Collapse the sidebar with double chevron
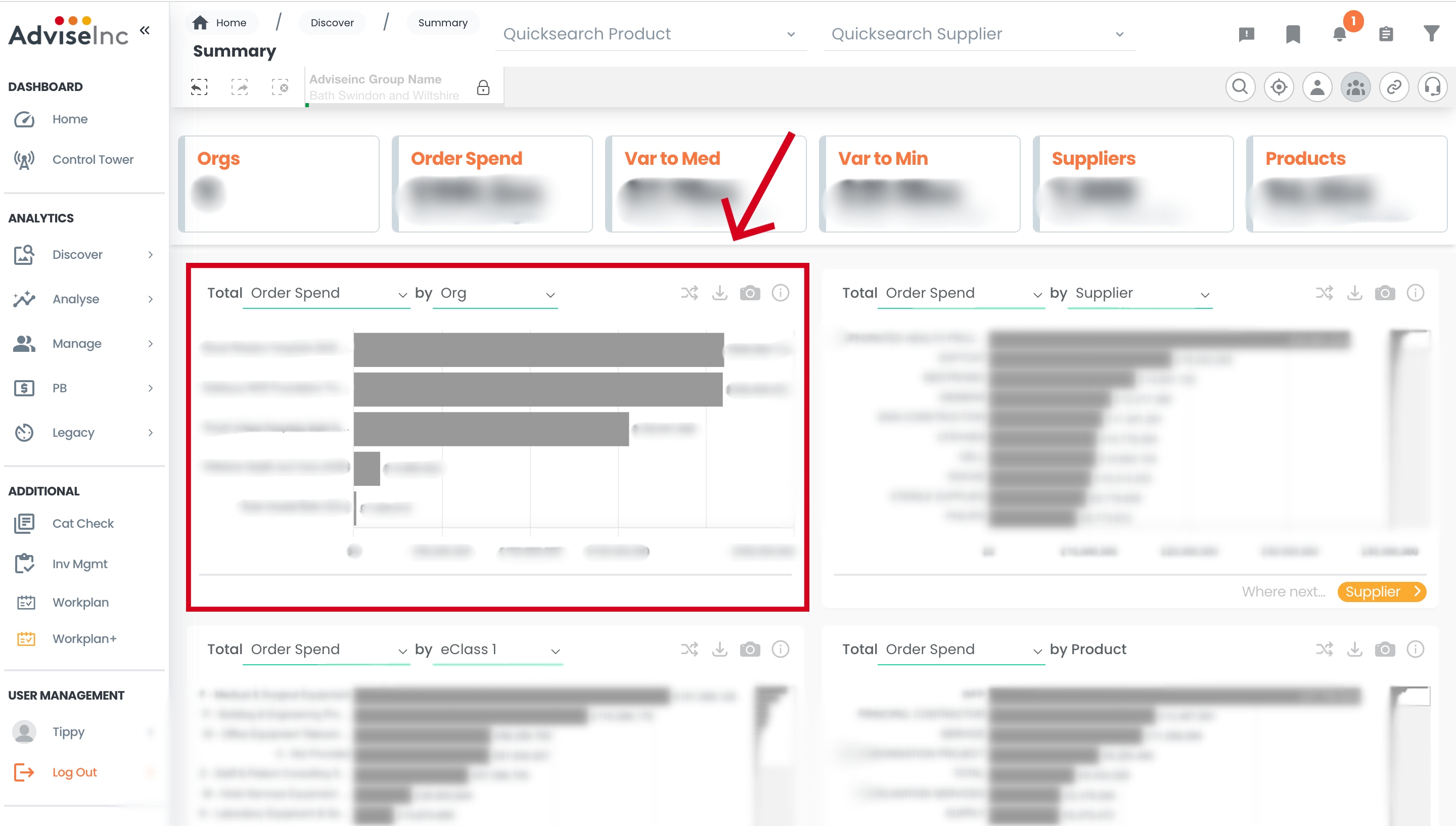The height and width of the screenshot is (826, 1456). (x=145, y=30)
